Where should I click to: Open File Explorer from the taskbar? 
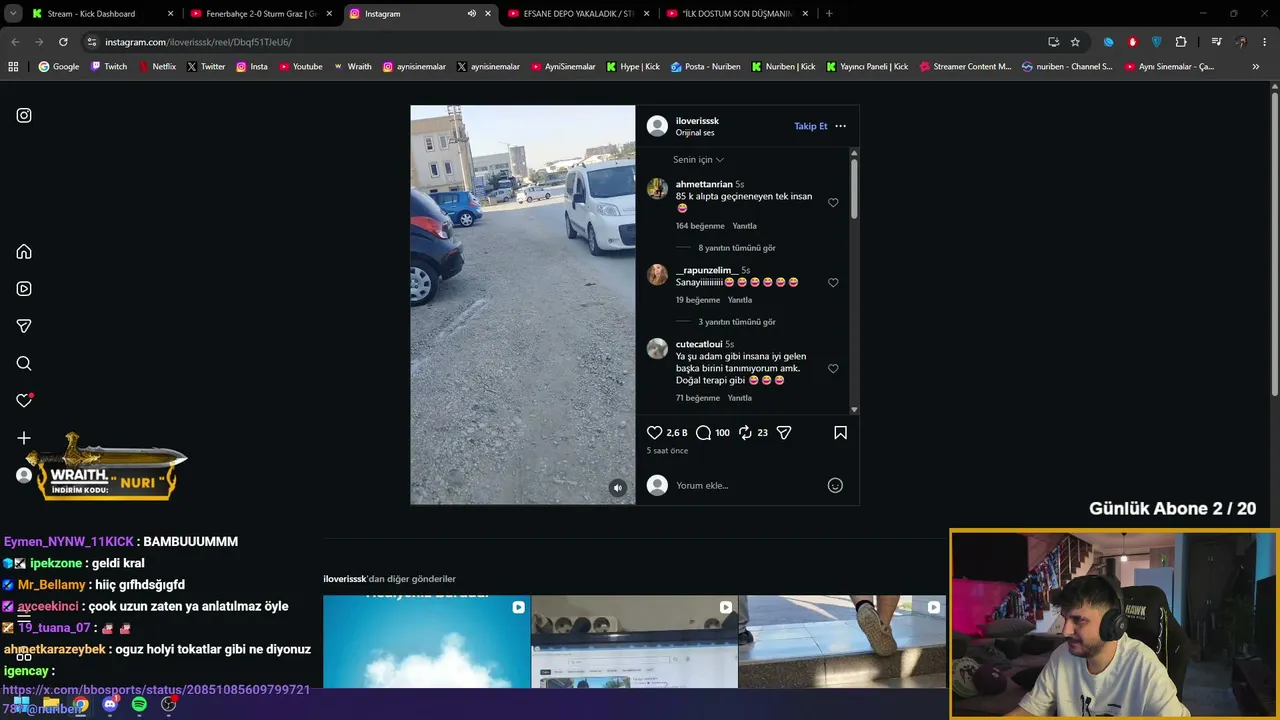[x=51, y=704]
